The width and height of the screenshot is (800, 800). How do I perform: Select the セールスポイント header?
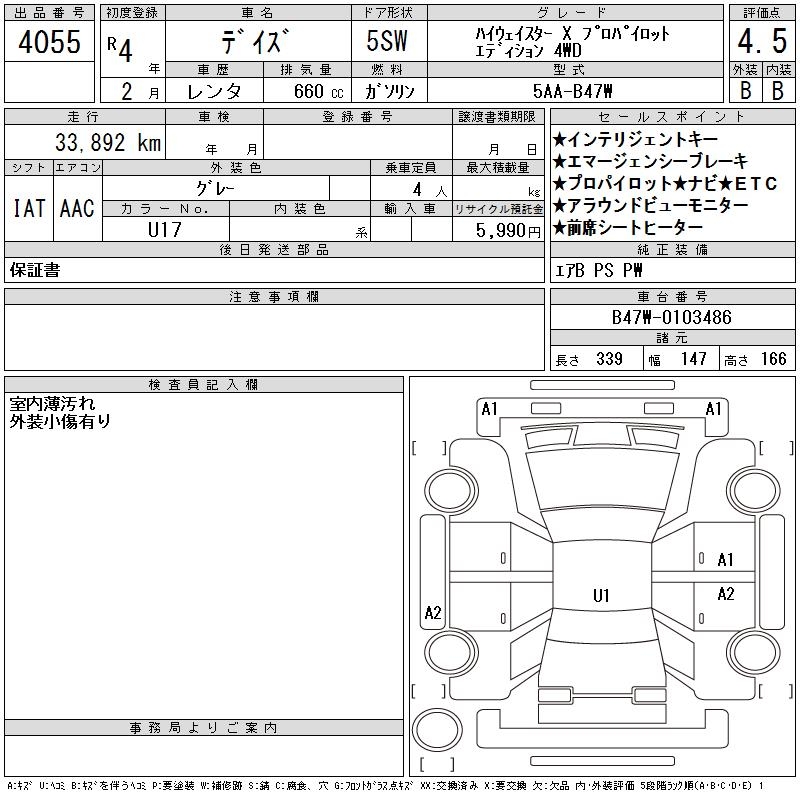point(672,116)
